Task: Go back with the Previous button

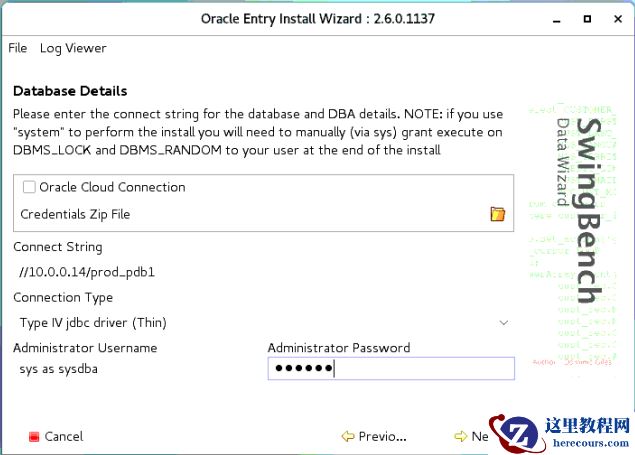Action: pos(374,436)
